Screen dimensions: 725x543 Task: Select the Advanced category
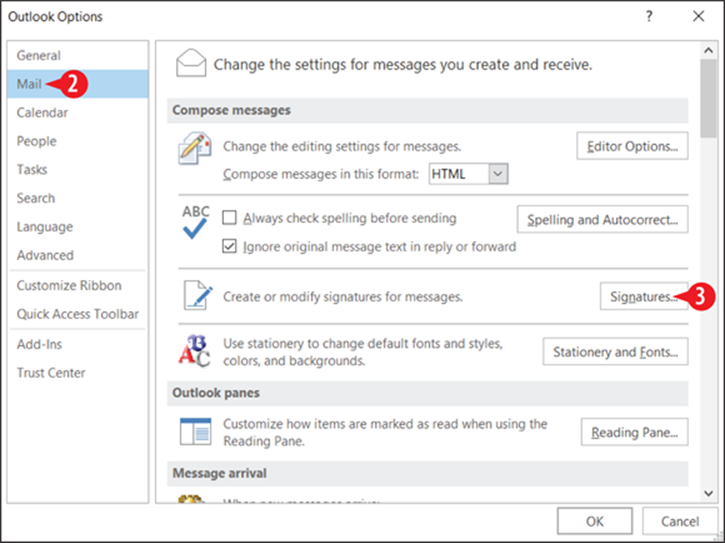click(78, 255)
